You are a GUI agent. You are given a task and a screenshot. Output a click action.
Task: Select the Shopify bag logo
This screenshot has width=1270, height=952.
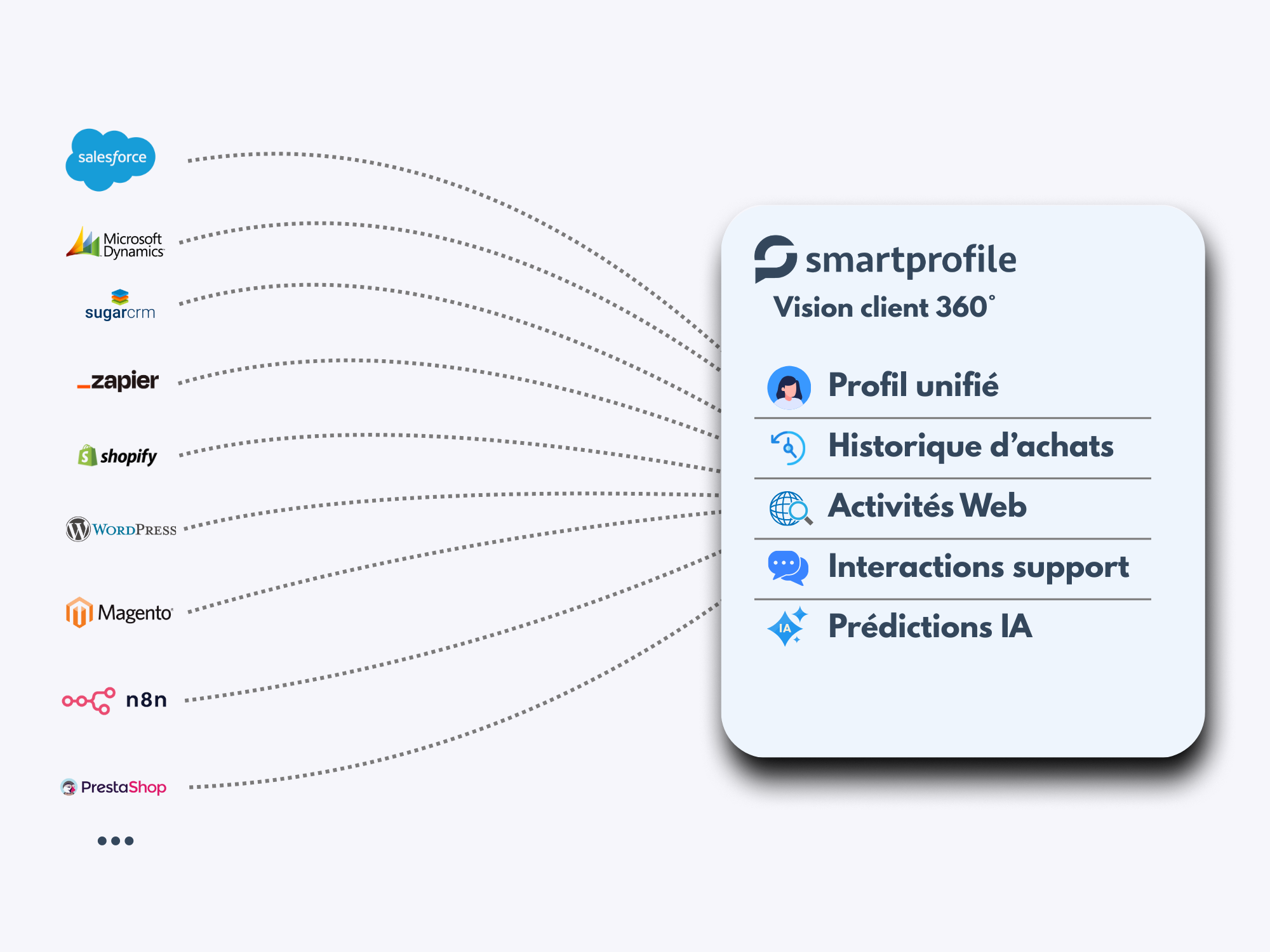coord(88,455)
